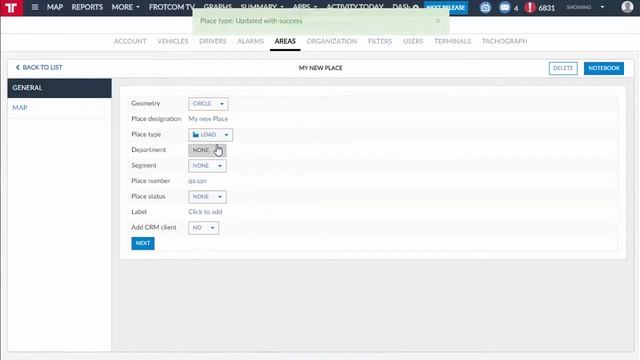640x360 pixels.
Task: Switch to the FILTERS tab
Action: 380,41
